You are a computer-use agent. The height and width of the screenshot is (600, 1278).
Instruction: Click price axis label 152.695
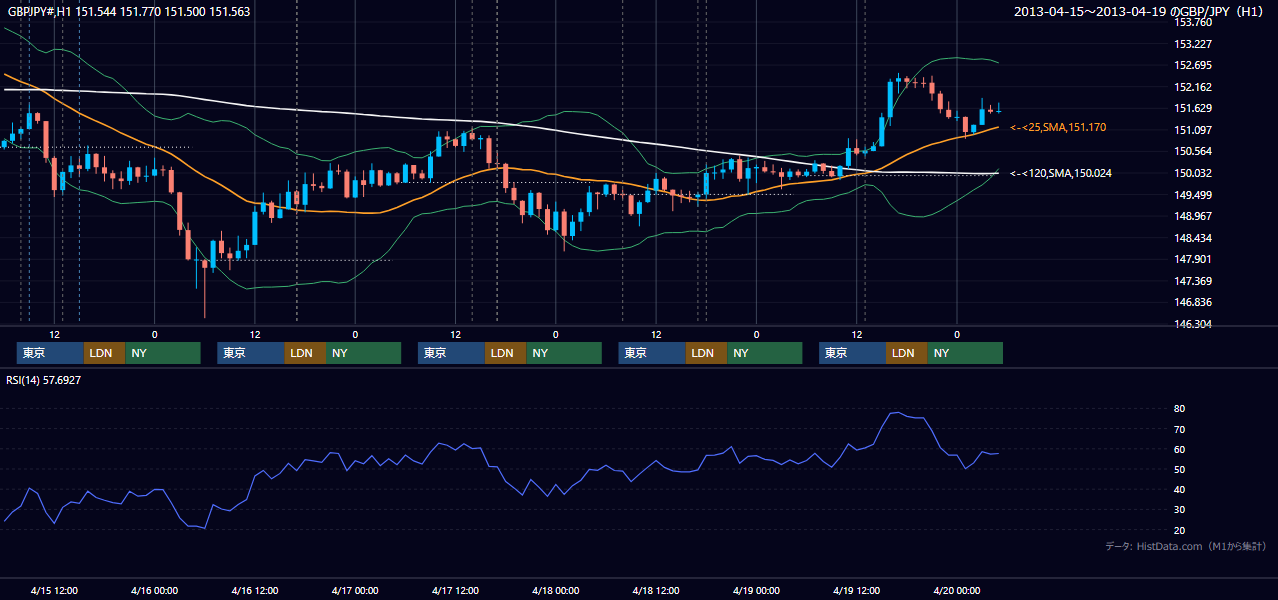click(1194, 65)
